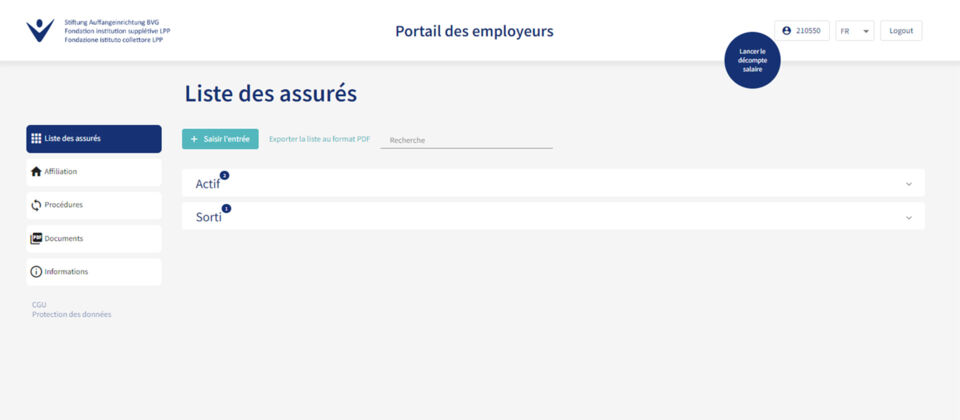Click the count badge next to Sorti
This screenshot has height=420, width=960.
coord(226,208)
